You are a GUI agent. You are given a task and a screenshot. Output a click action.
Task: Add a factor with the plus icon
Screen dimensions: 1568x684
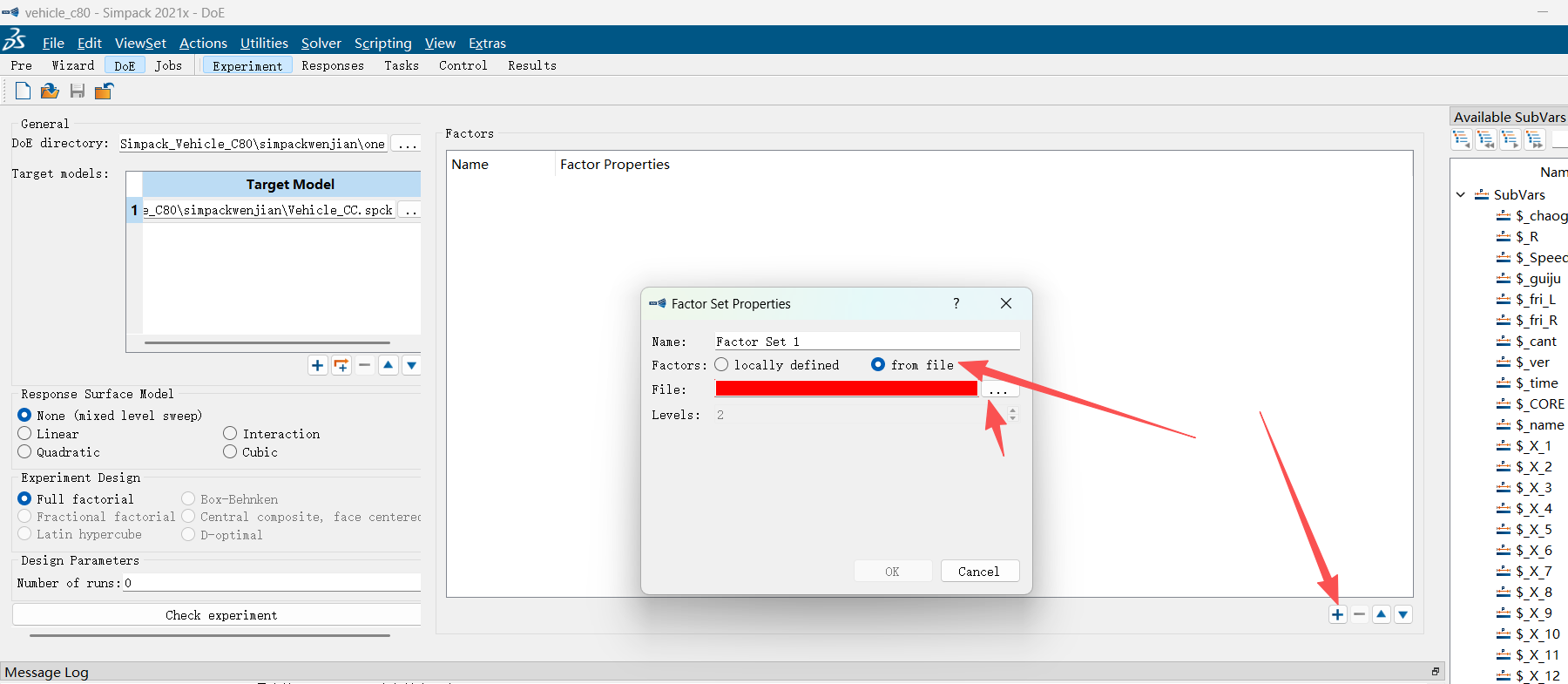1338,614
